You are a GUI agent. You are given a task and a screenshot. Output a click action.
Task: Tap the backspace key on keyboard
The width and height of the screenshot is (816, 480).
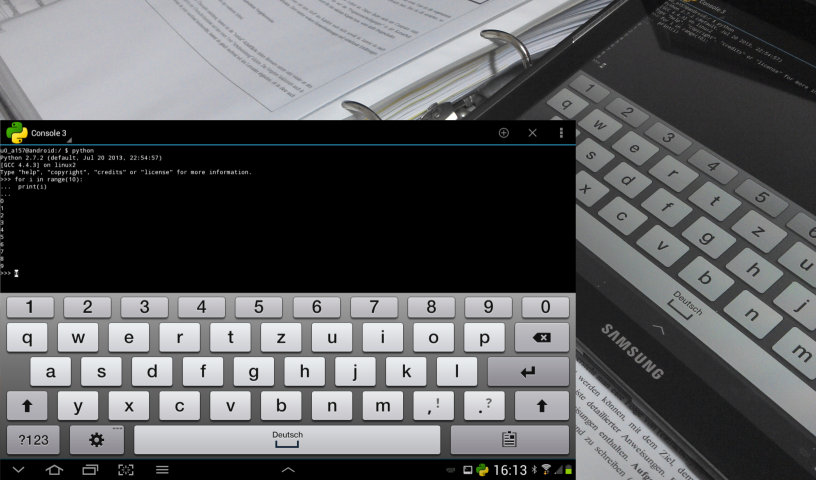point(542,337)
